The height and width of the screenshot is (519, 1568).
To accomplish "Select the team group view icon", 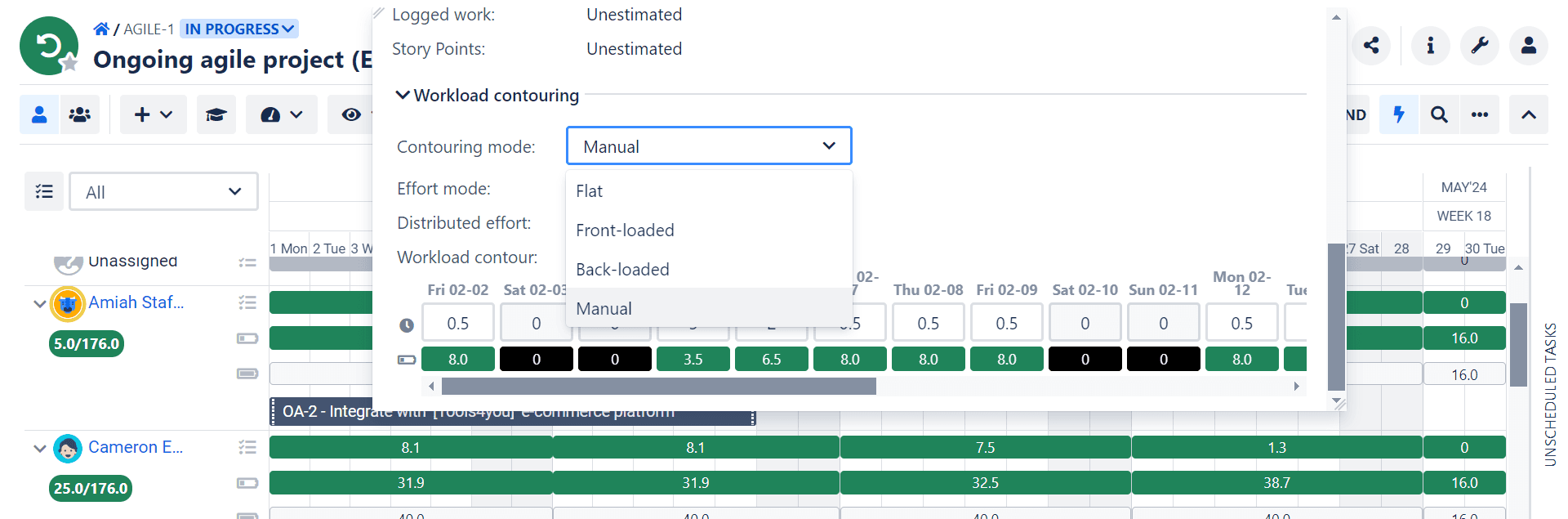I will (x=80, y=114).
